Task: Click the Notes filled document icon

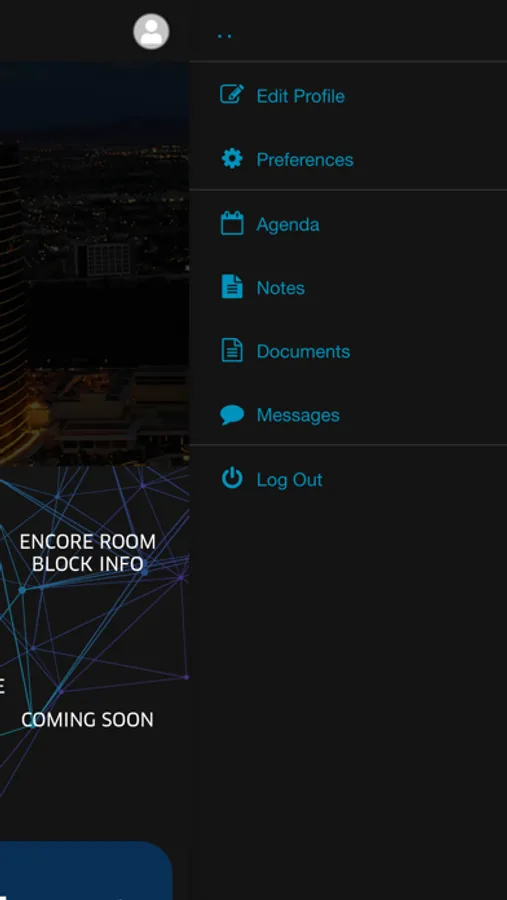Action: 232,286
